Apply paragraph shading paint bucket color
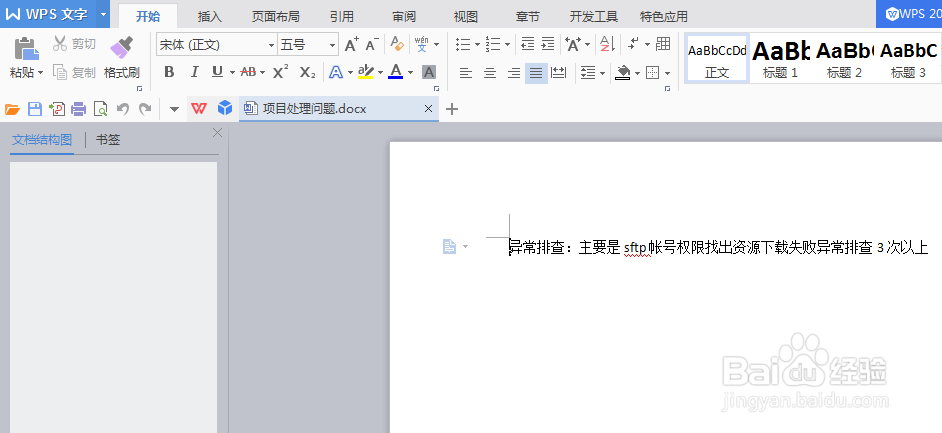Image resolution: width=942 pixels, height=433 pixels. (624, 73)
